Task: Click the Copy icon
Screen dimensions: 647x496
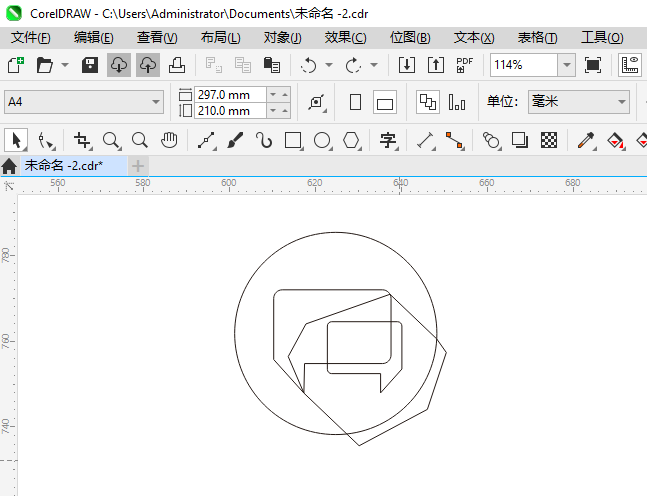Action: 243,65
